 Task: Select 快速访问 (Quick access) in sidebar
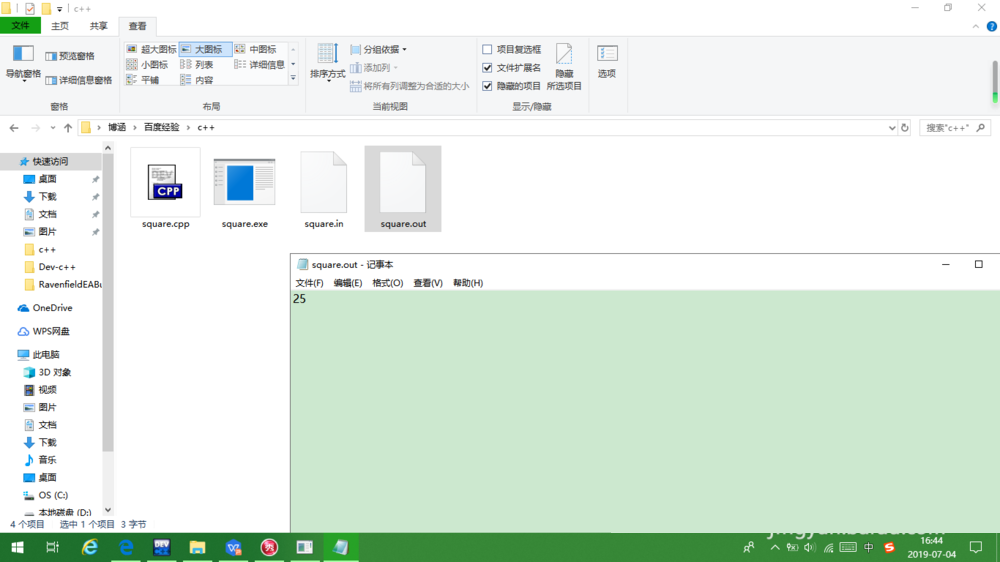click(x=50, y=161)
